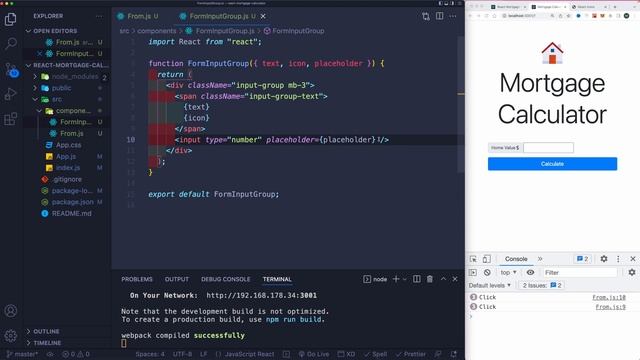Open the Extensions view
The width and height of the screenshot is (640, 360).
(11, 119)
